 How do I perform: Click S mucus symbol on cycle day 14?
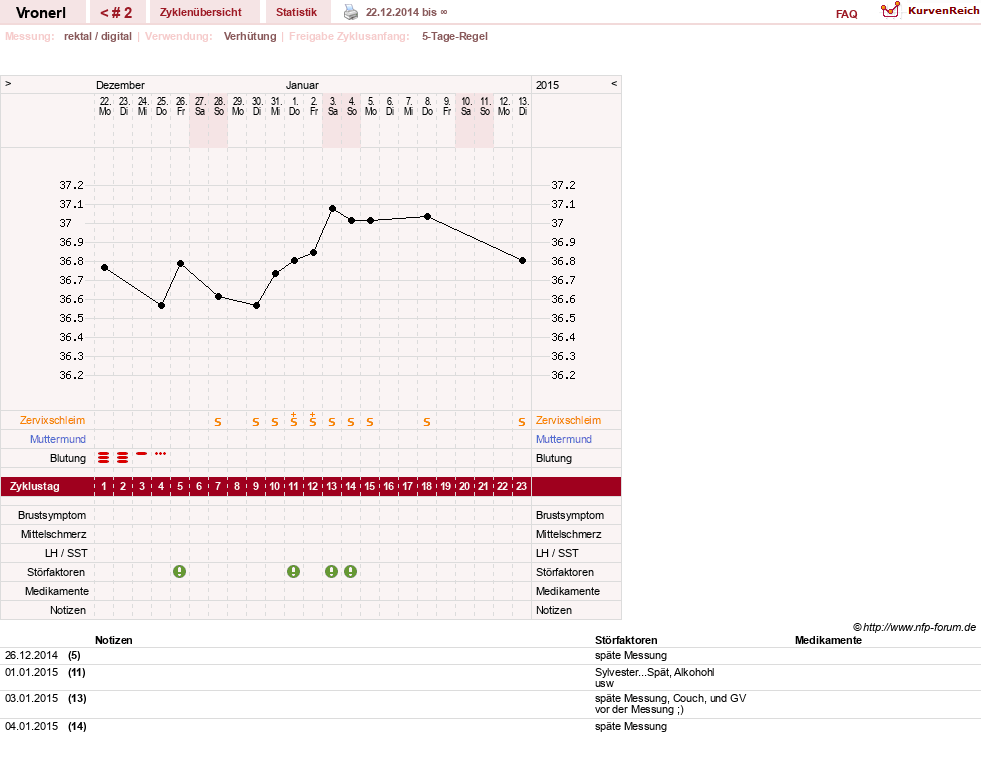click(351, 422)
